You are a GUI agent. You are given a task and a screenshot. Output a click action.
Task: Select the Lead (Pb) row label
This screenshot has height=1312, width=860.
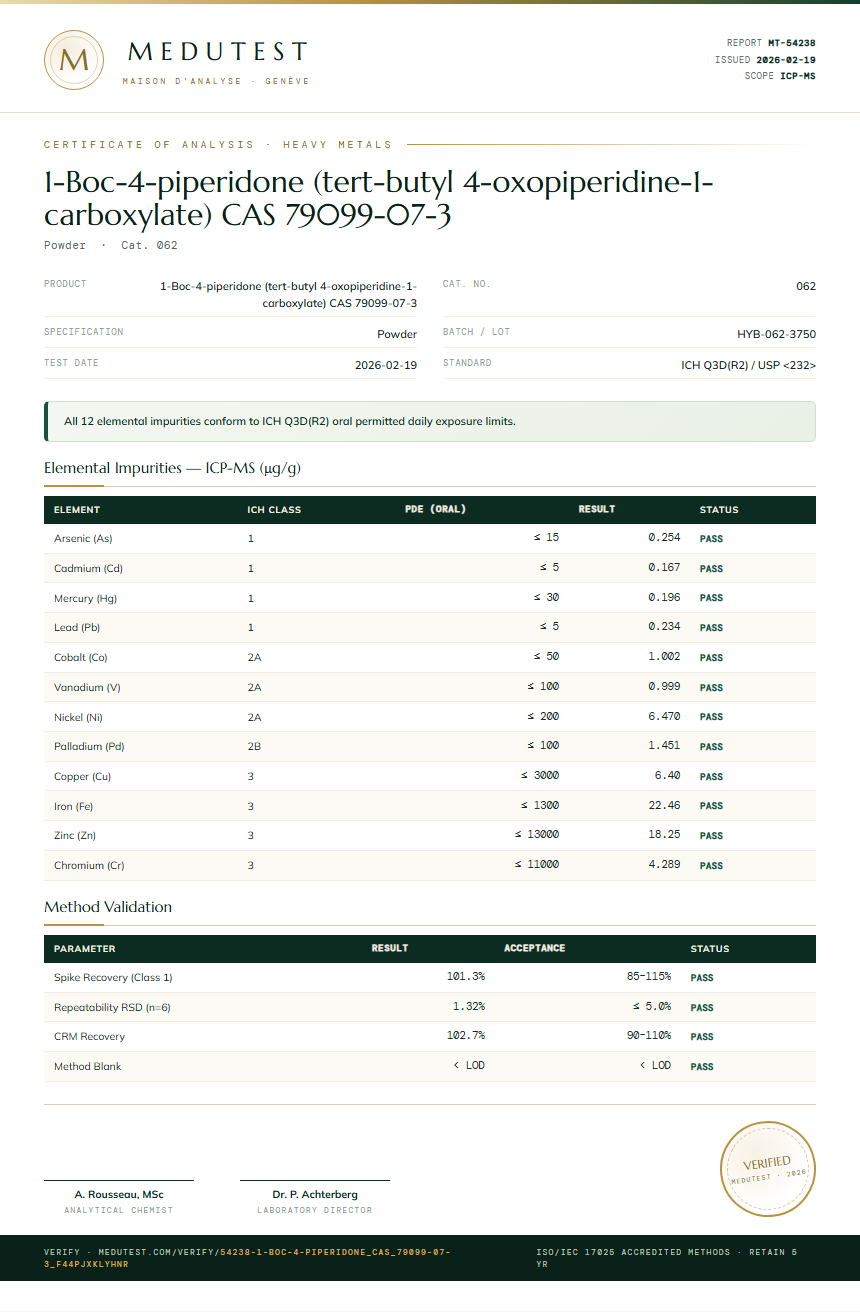pyautogui.click(x=77, y=628)
